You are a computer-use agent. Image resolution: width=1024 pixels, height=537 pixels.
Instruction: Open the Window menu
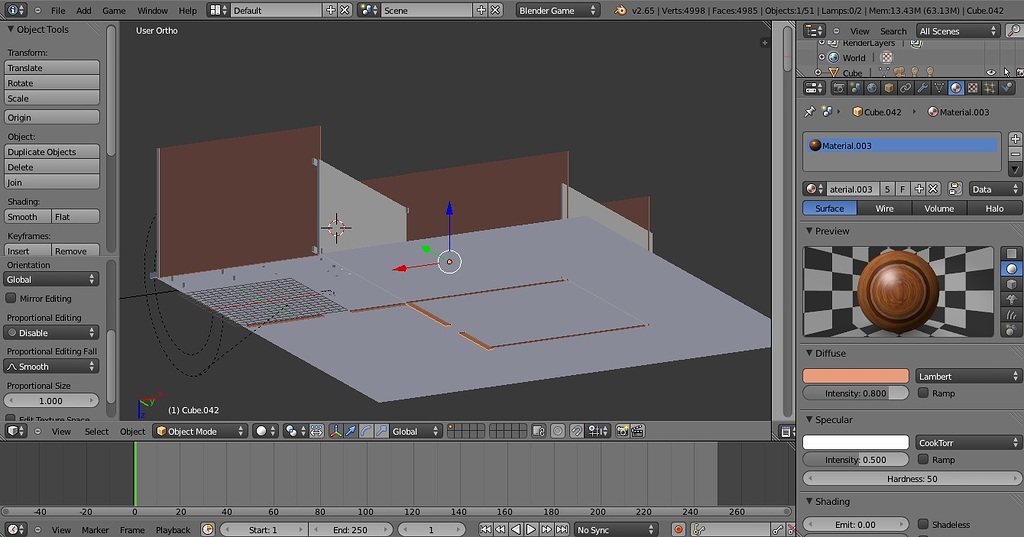[x=152, y=10]
